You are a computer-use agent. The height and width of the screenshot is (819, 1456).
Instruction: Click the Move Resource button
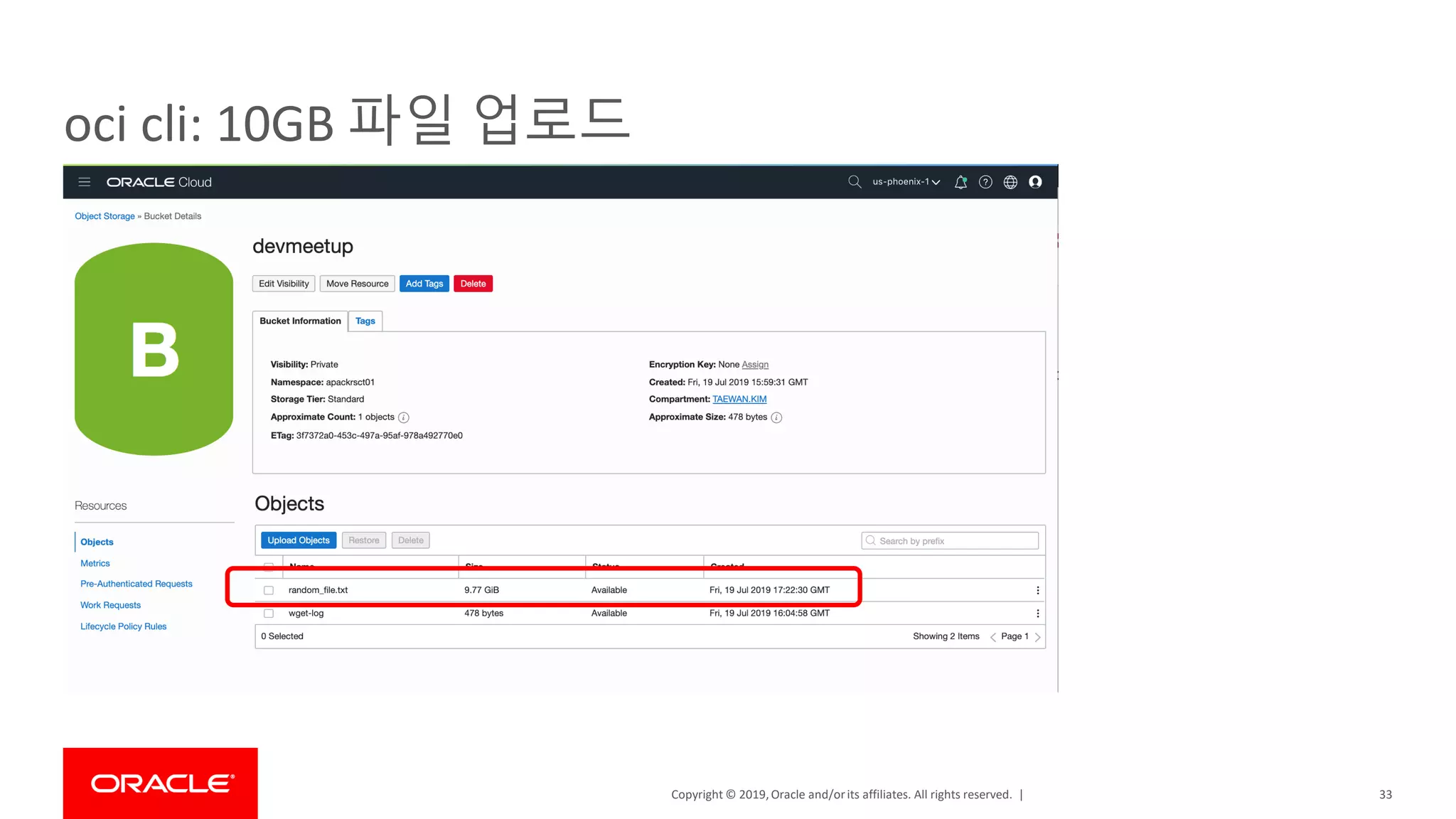[358, 284]
